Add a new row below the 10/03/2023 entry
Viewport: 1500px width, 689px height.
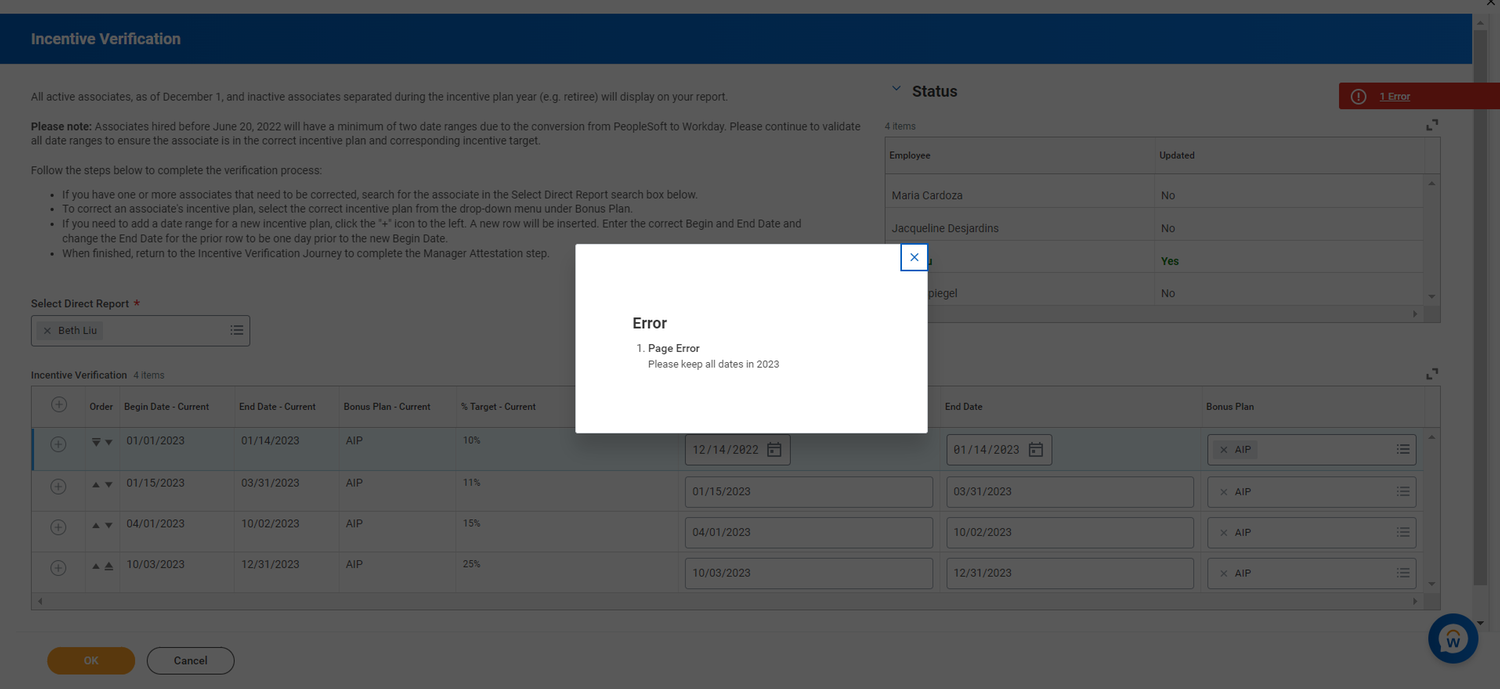pos(58,567)
